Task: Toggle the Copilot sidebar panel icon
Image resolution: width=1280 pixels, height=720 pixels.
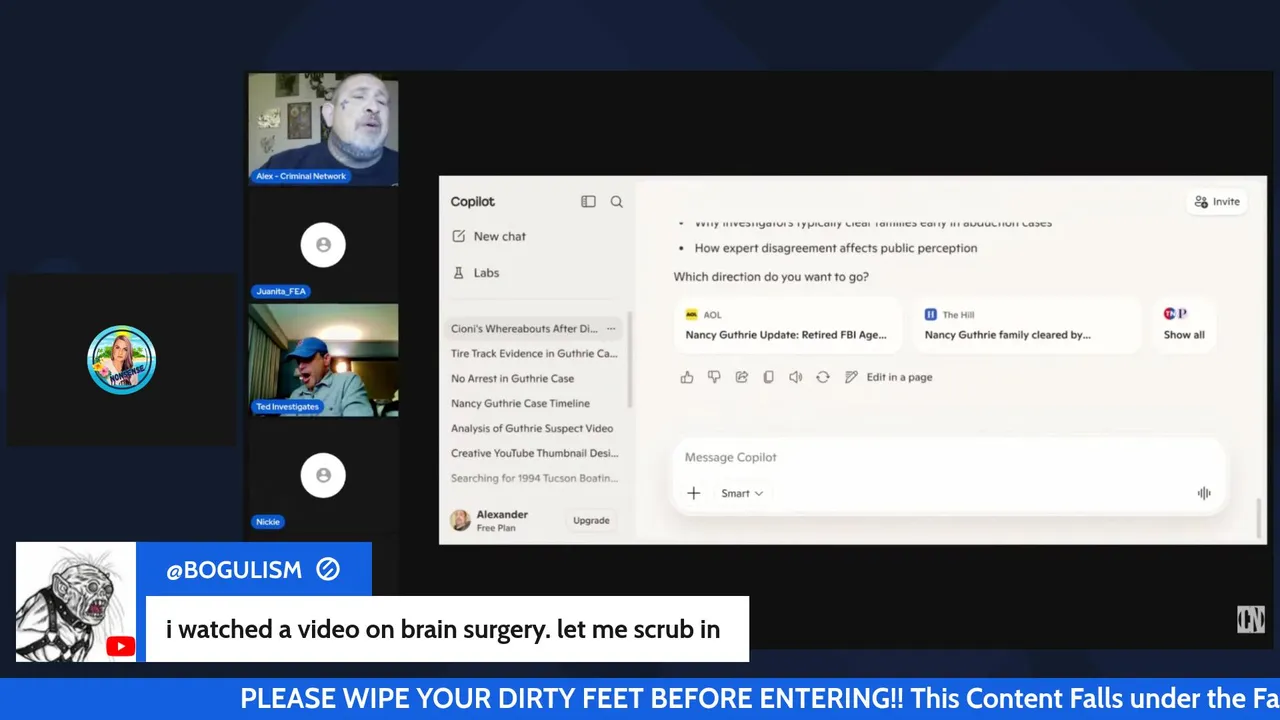Action: pos(588,201)
